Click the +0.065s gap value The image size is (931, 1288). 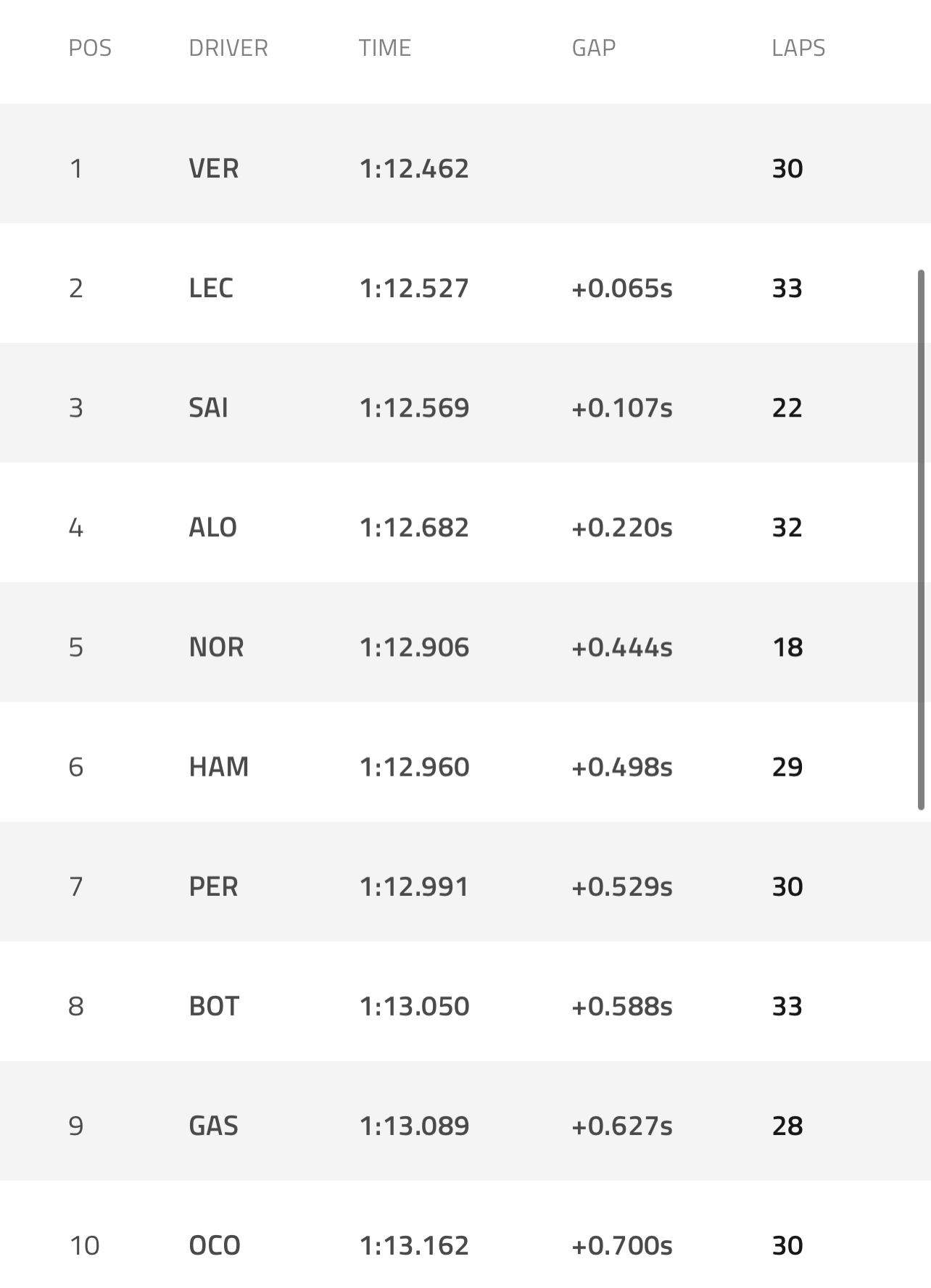click(621, 288)
